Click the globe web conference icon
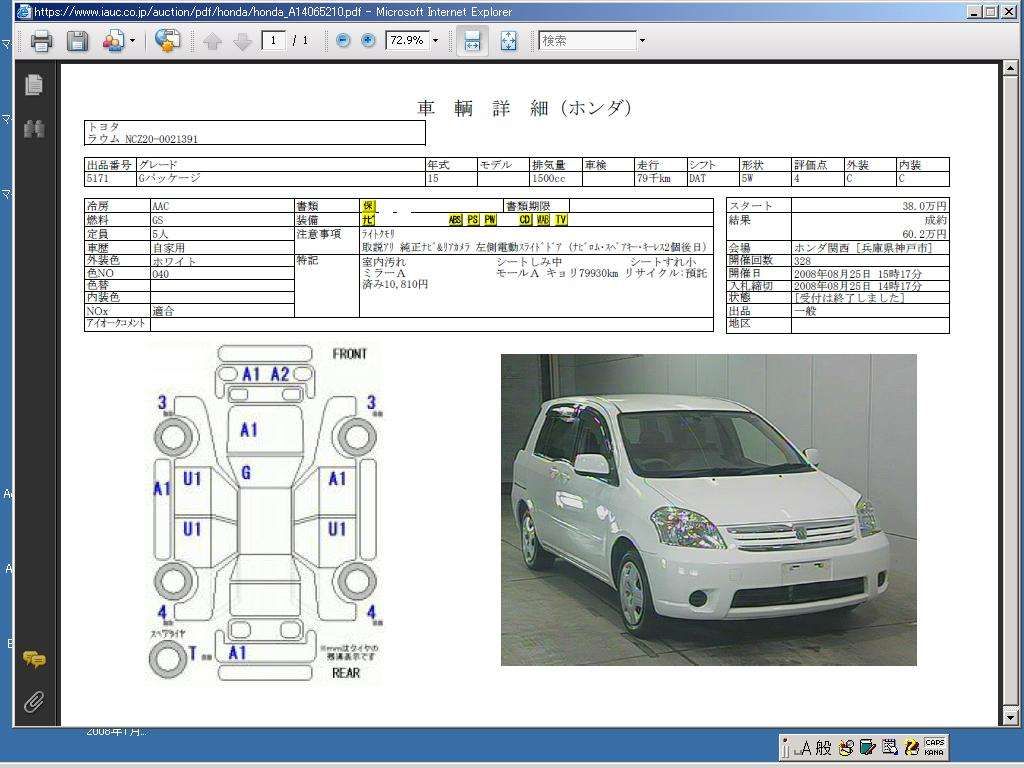 (x=167, y=40)
